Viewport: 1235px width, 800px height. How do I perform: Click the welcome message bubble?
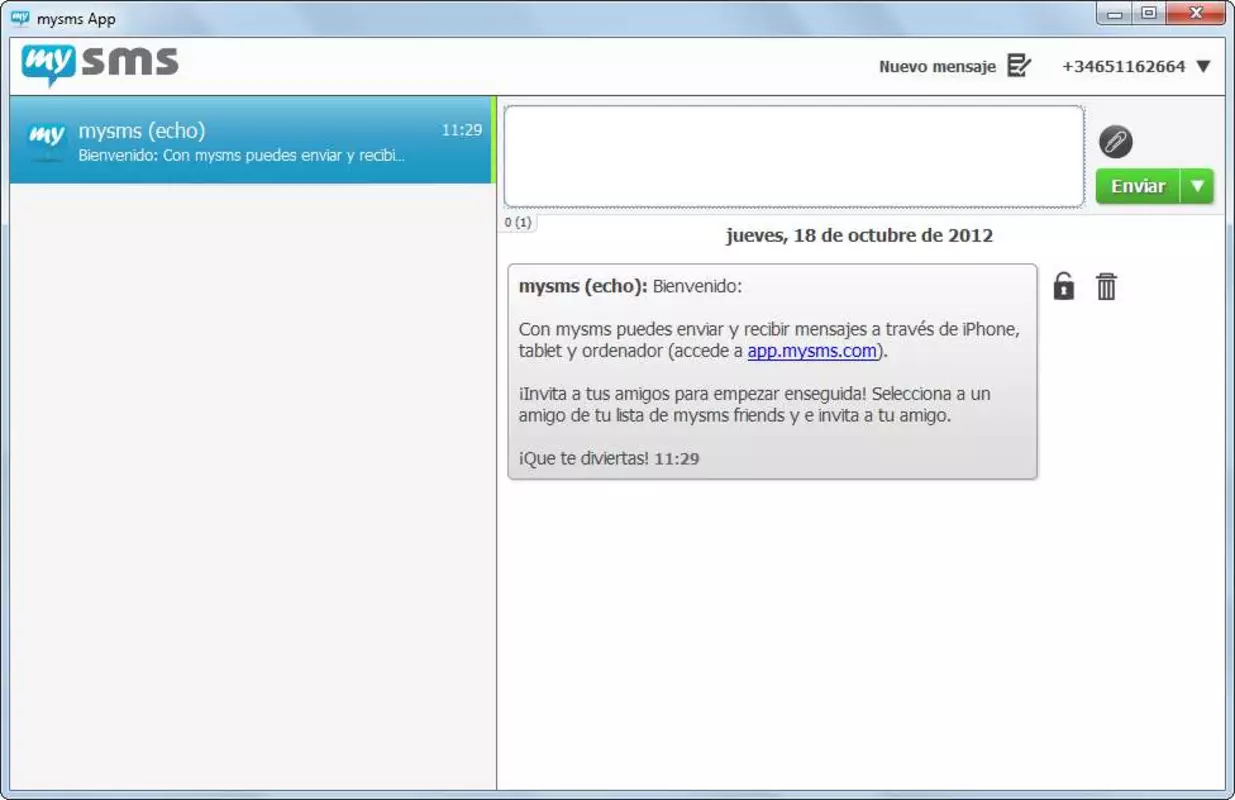(772, 371)
